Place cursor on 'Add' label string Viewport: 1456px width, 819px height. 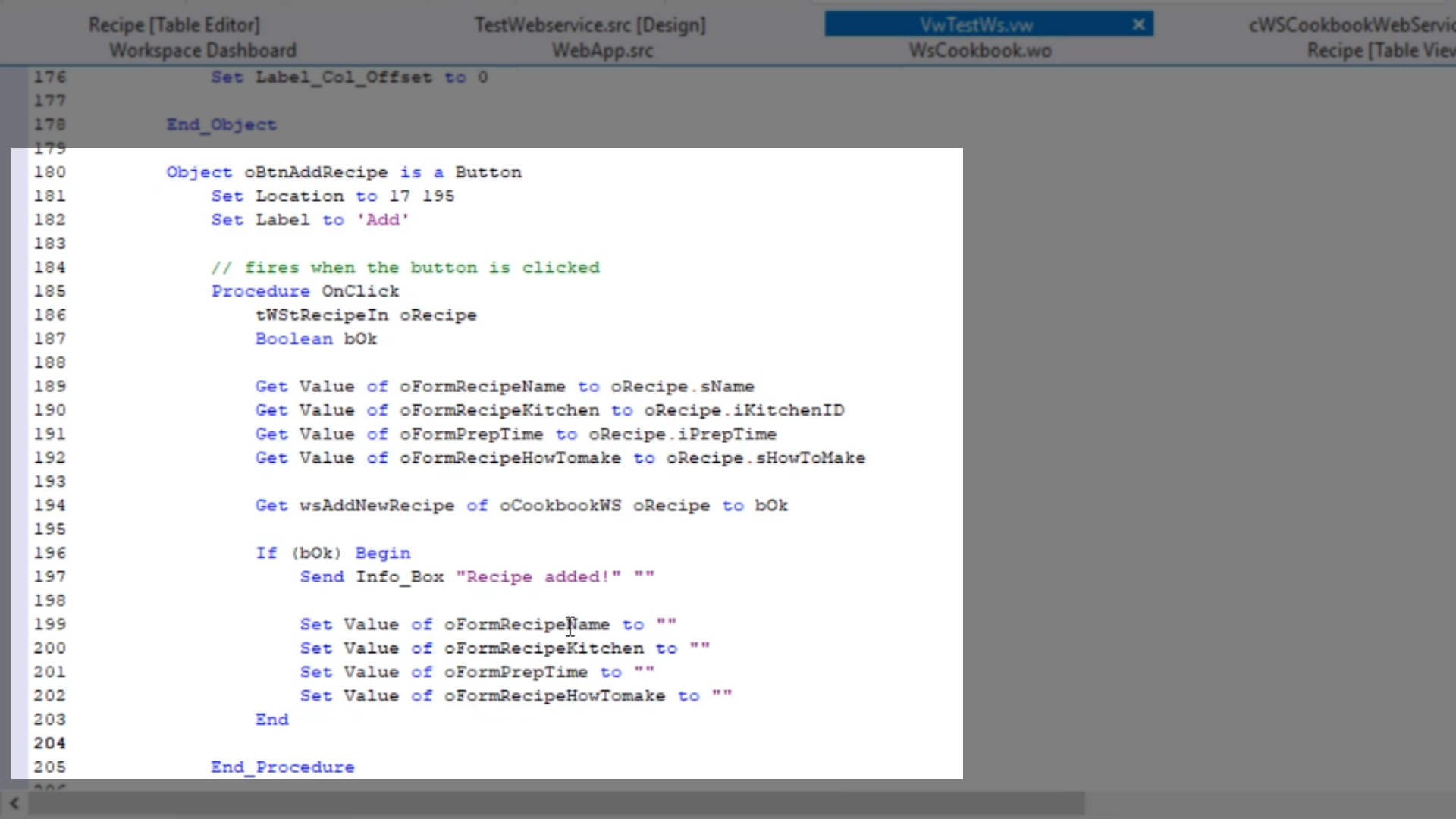383,220
